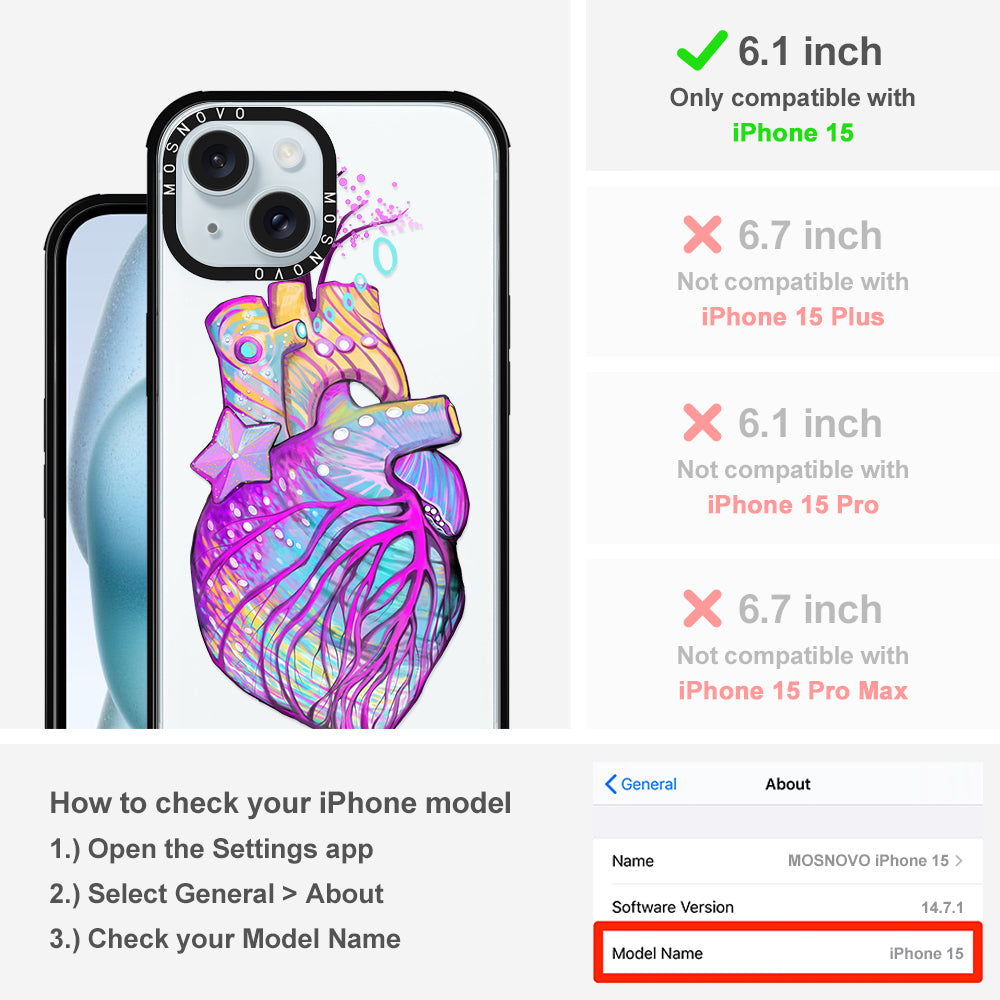
Task: Open the Software Version row
Action: (x=788, y=907)
